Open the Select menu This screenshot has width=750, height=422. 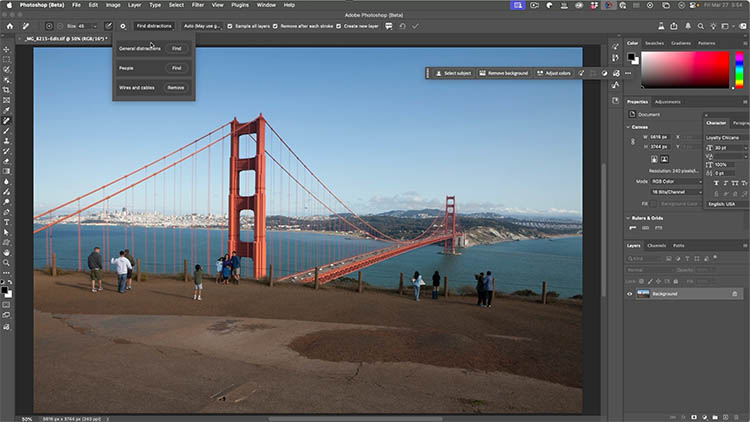(176, 5)
